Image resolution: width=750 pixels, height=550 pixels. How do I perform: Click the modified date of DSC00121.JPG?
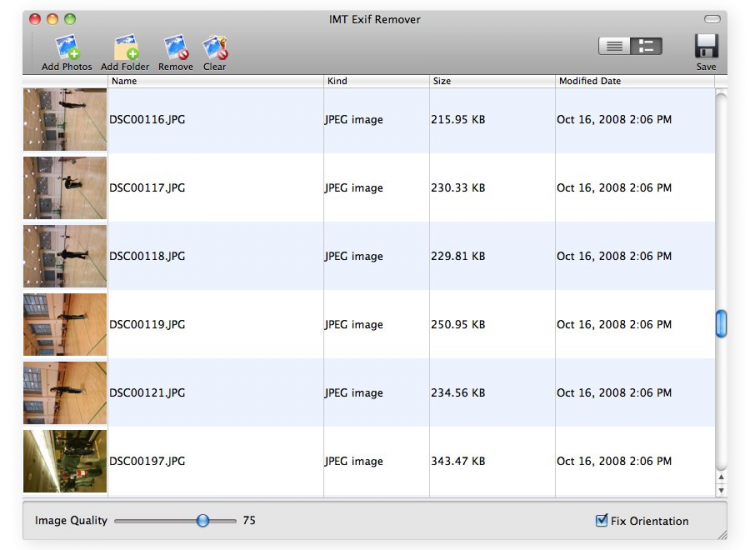(x=614, y=393)
